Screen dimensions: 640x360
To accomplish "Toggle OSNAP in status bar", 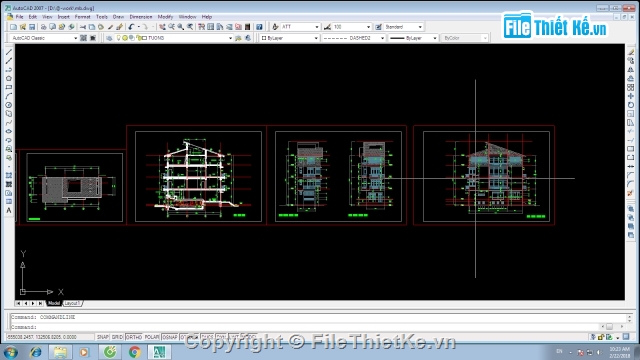I will 170,337.
